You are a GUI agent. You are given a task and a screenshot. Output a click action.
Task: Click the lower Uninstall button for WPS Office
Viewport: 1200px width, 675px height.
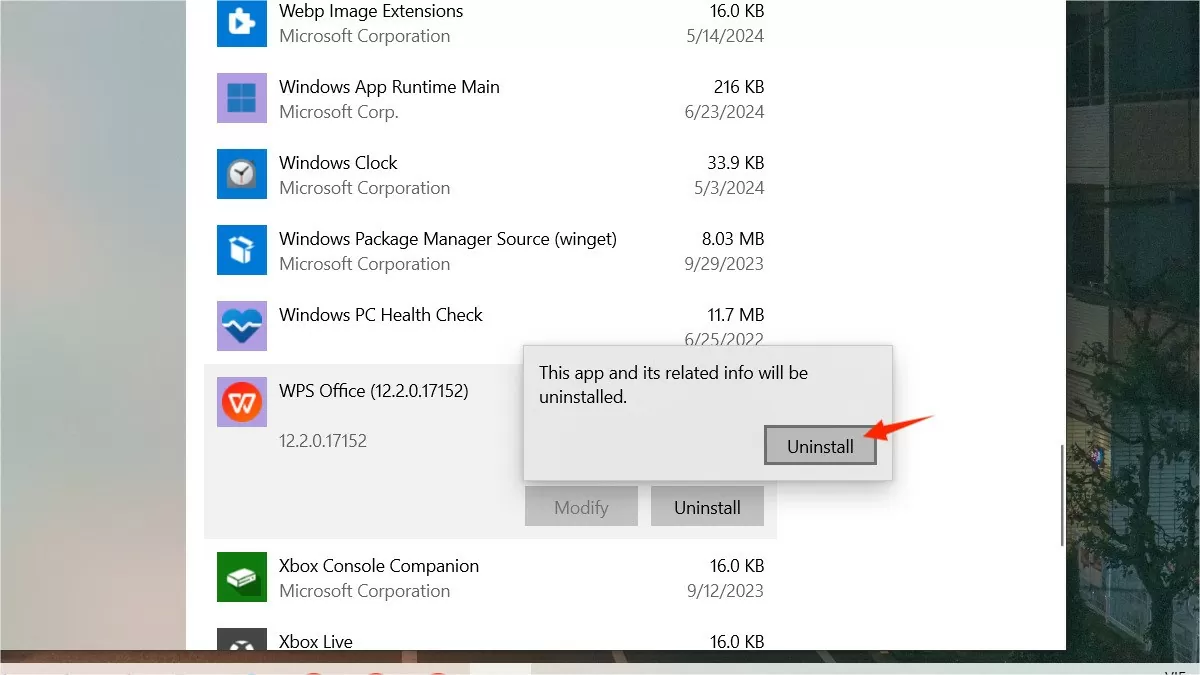tap(707, 506)
